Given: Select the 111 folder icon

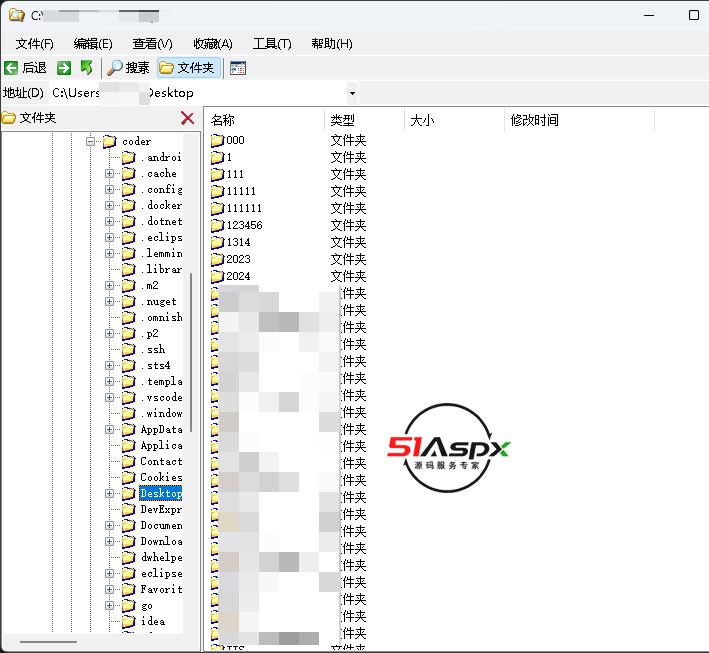Looking at the screenshot, I should coord(217,174).
